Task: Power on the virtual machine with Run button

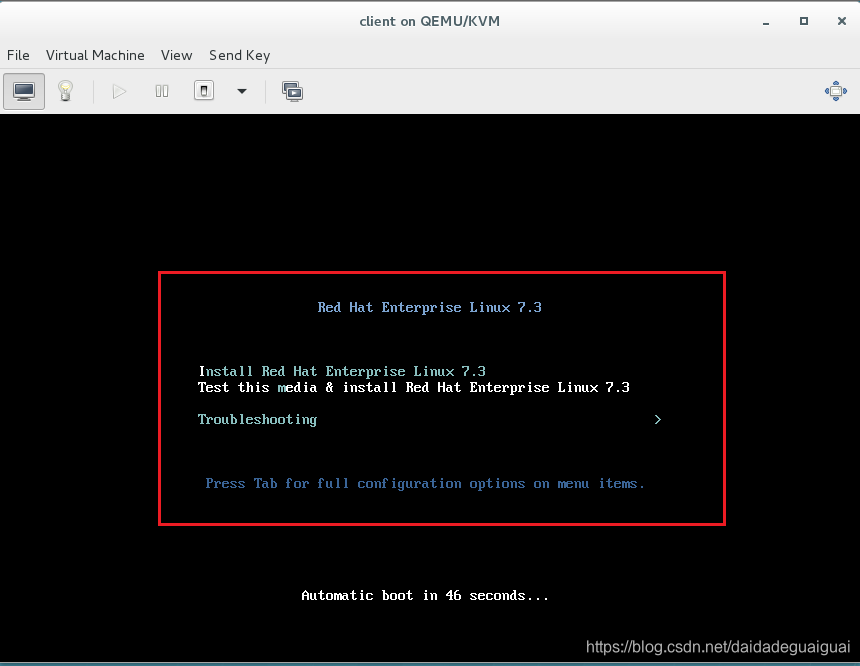Action: pos(119,91)
